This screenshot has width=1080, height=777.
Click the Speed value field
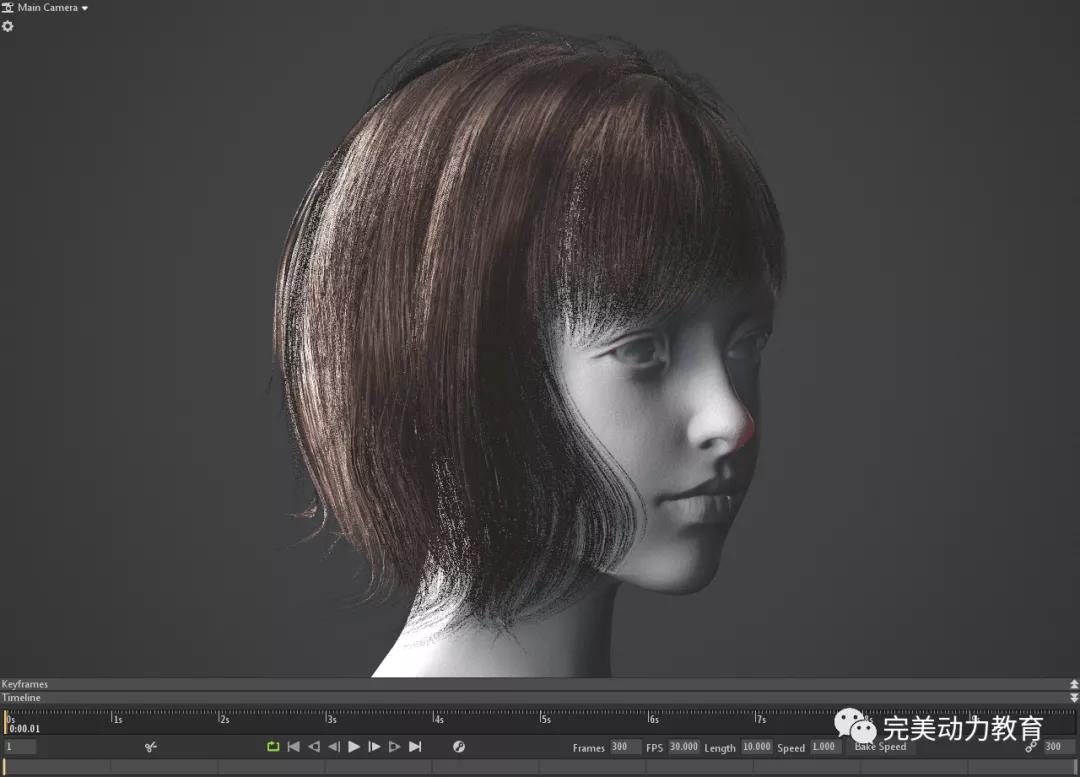pyautogui.click(x=824, y=747)
